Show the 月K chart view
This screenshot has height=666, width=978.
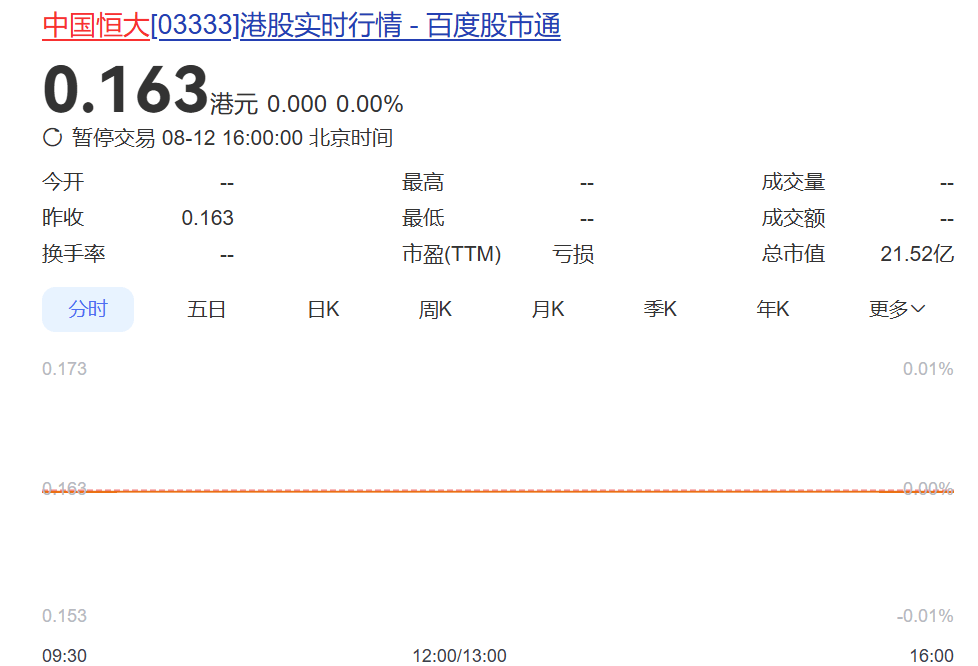(x=548, y=309)
